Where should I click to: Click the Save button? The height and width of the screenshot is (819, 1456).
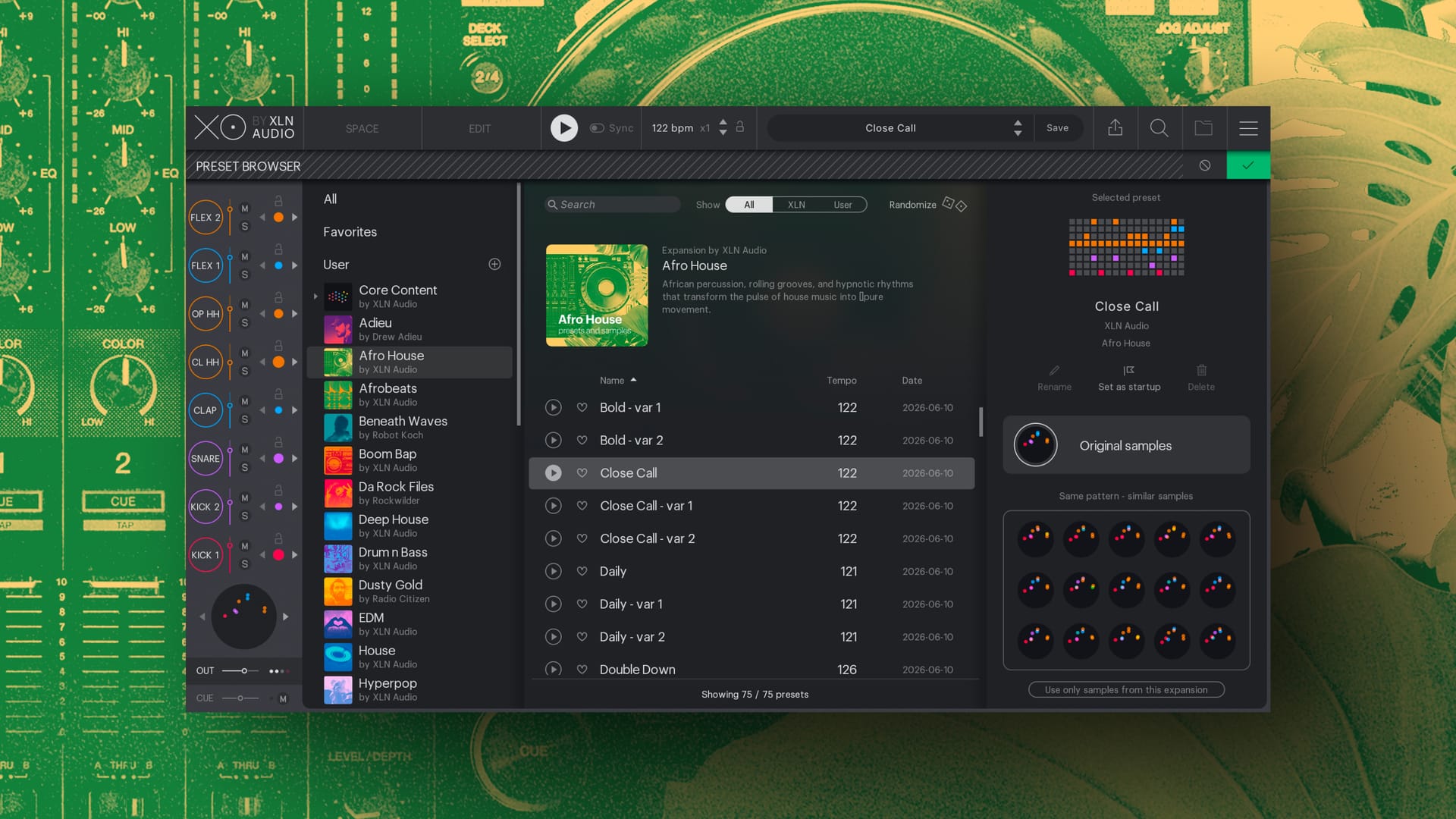click(x=1057, y=128)
